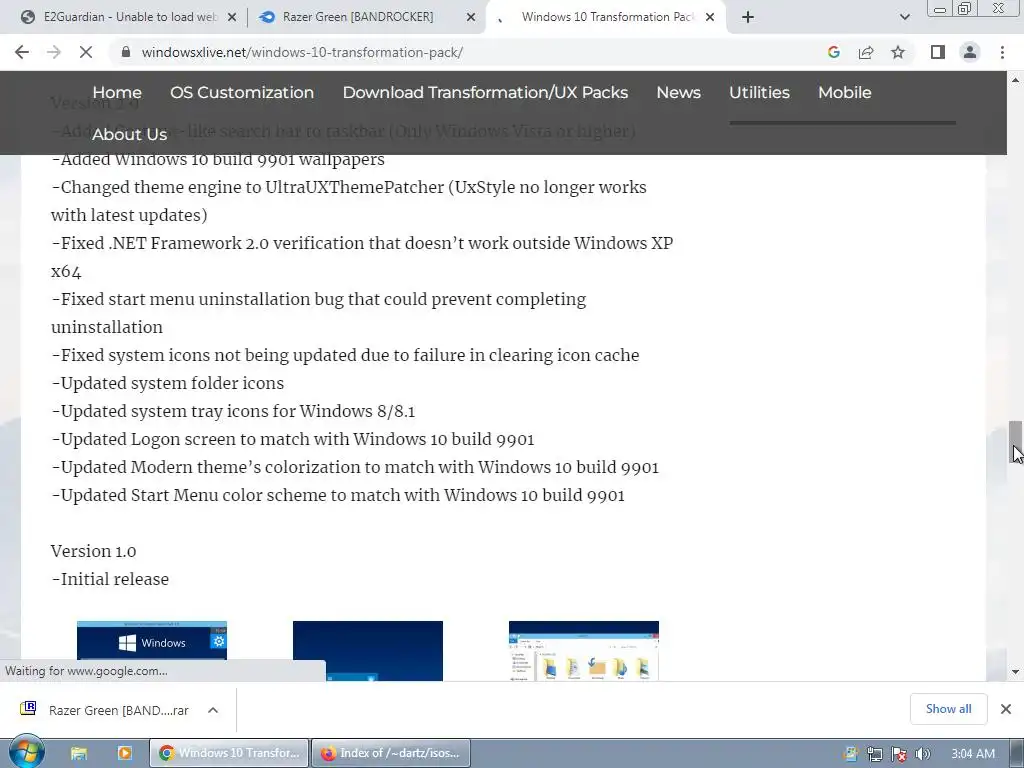Switch to Firefox Index of taskbar button
This screenshot has height=768, width=1024.
pyautogui.click(x=391, y=754)
